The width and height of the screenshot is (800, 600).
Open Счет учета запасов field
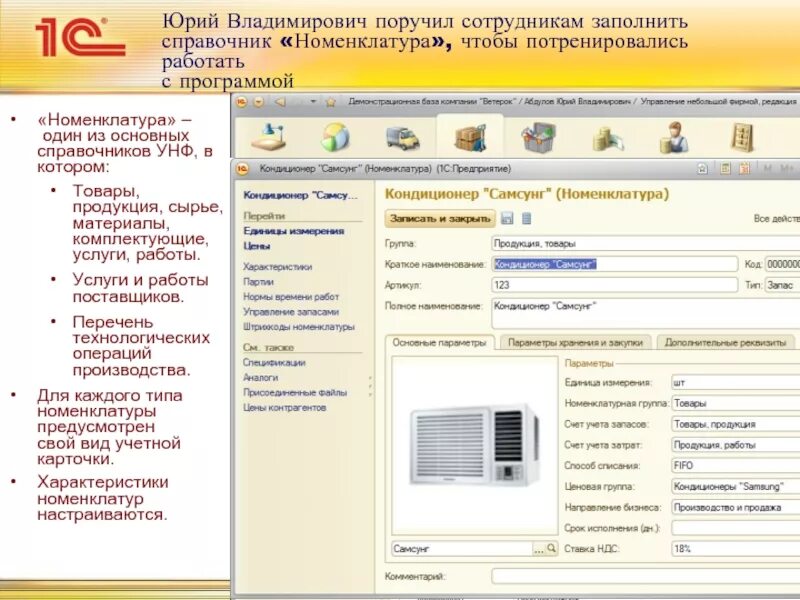735,424
